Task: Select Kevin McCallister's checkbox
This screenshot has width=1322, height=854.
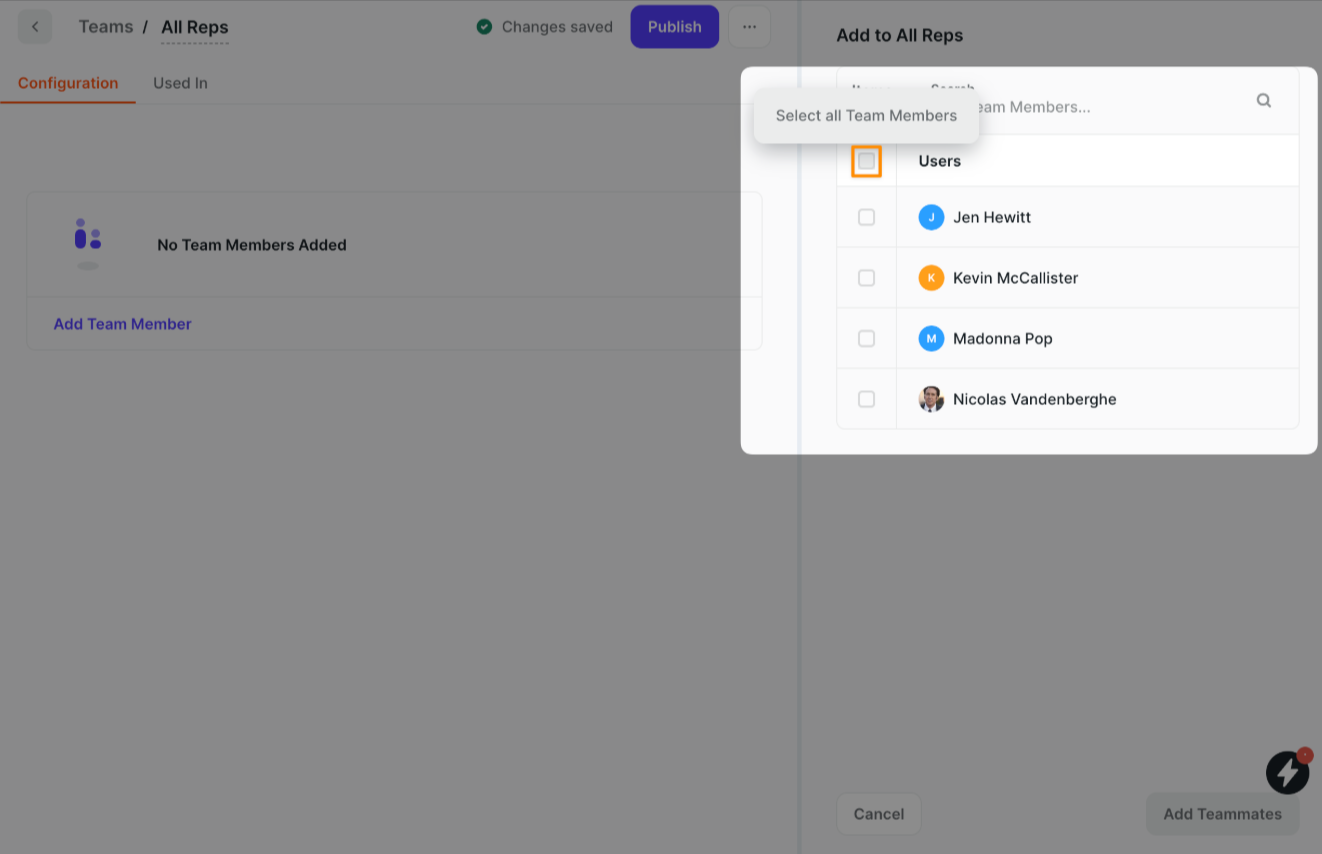Action: [x=866, y=278]
